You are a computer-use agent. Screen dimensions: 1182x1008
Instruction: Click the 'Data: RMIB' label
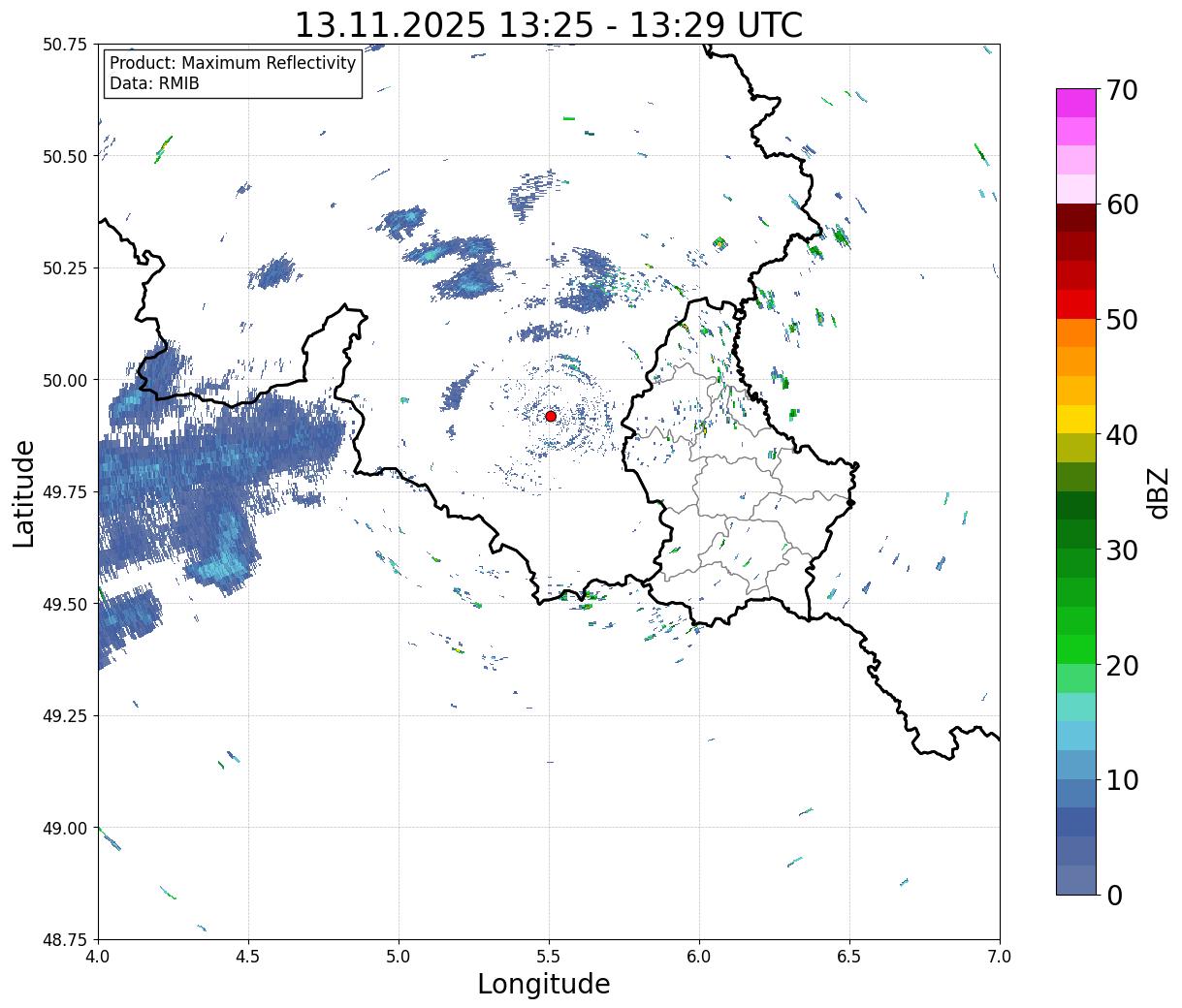point(154,83)
